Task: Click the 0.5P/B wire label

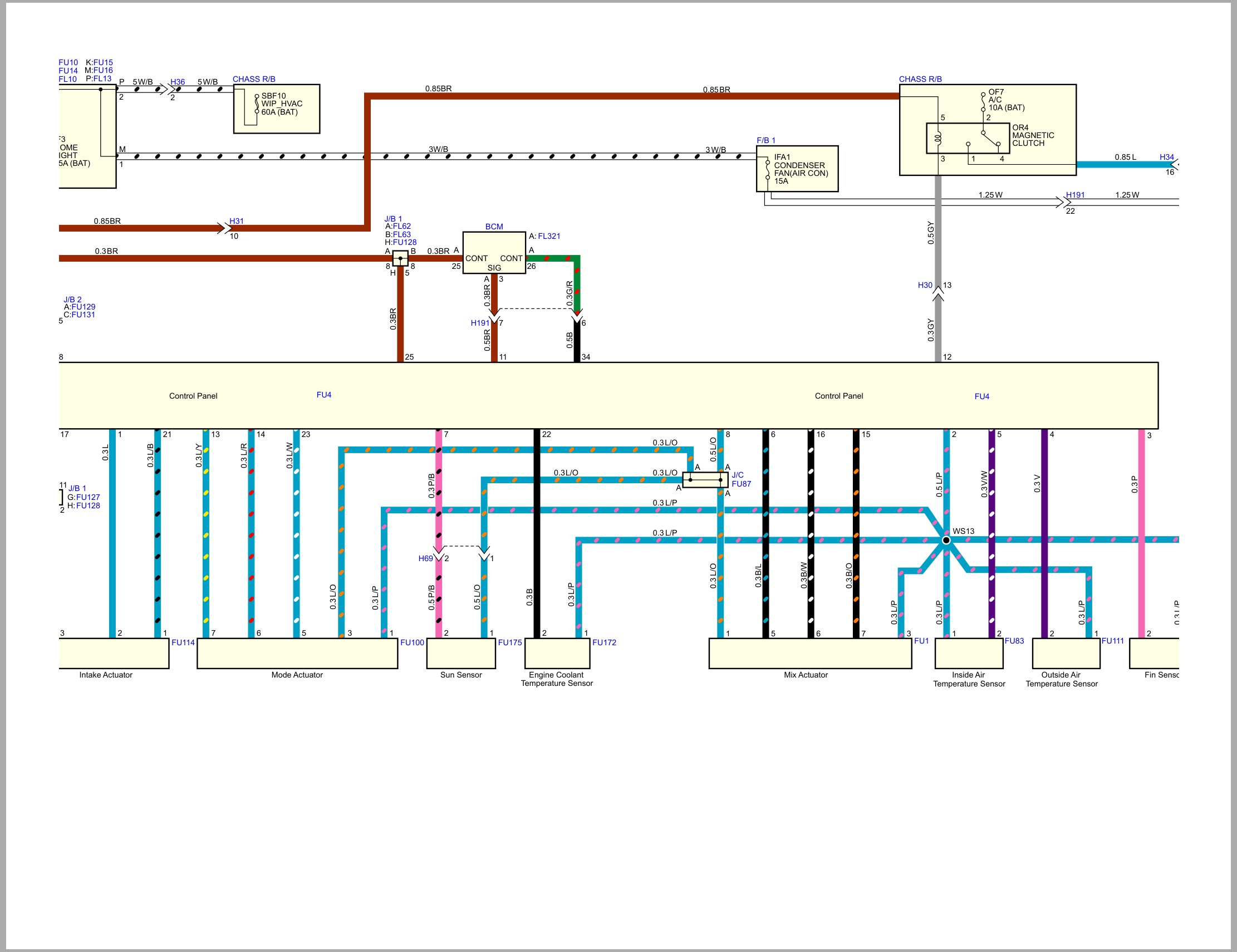Action: 431,597
